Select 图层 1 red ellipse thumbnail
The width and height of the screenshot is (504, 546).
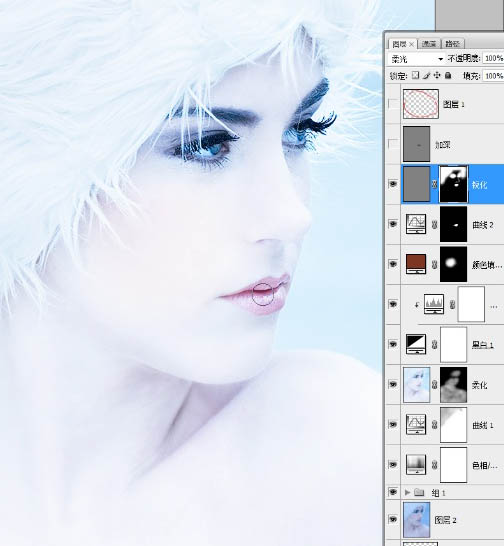(421, 104)
